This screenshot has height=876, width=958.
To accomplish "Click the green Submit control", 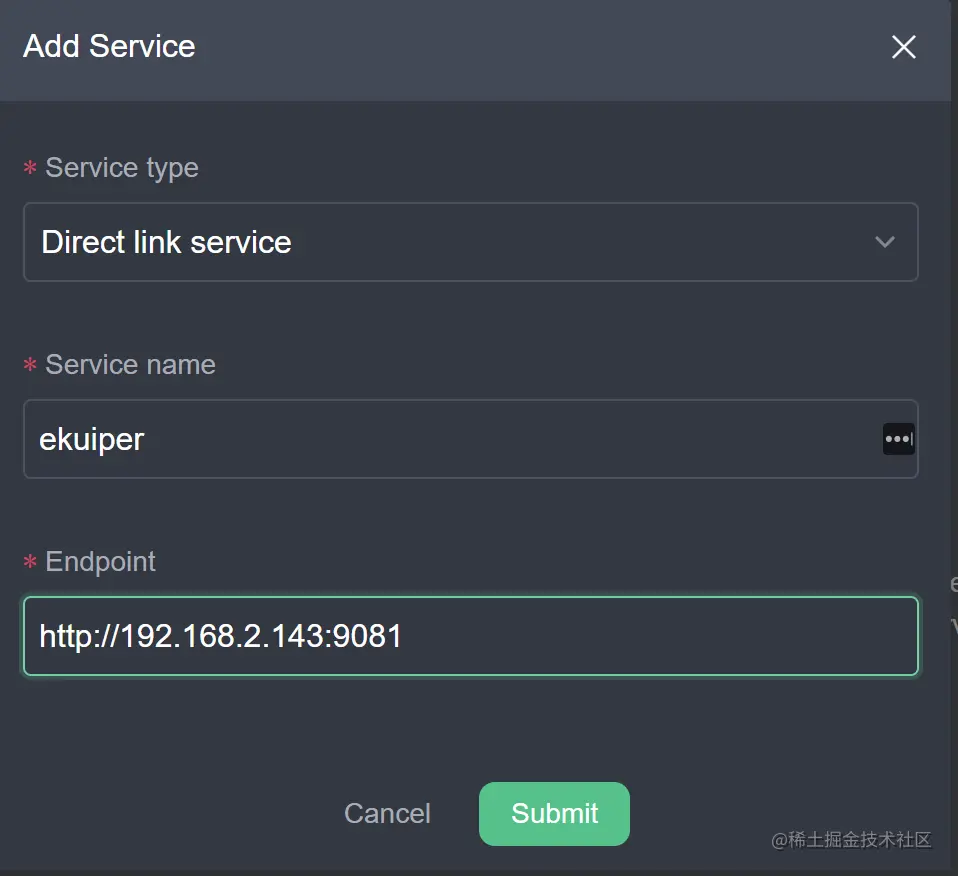I will 554,814.
